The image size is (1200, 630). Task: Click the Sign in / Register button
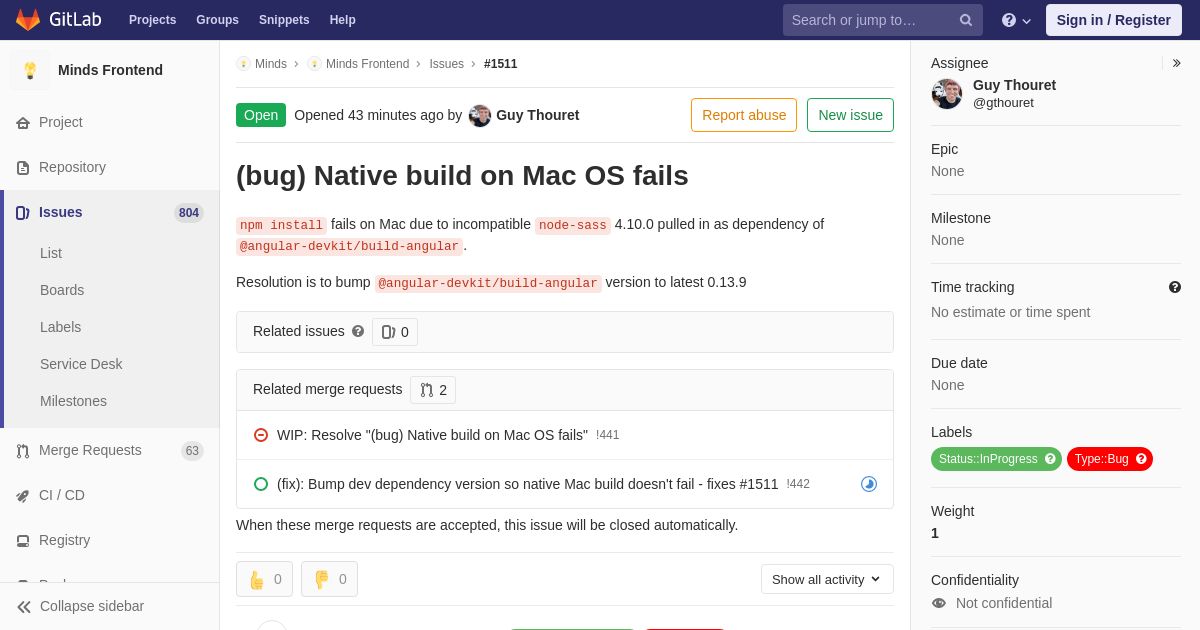1113,20
